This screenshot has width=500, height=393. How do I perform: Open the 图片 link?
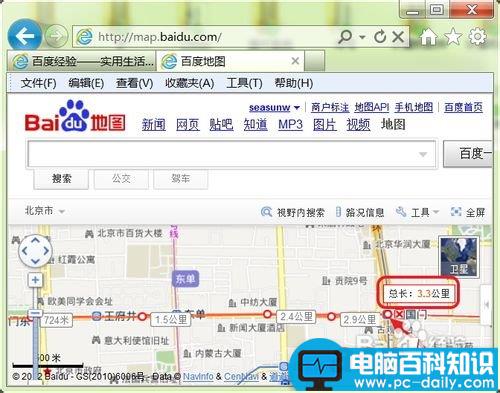pos(325,125)
